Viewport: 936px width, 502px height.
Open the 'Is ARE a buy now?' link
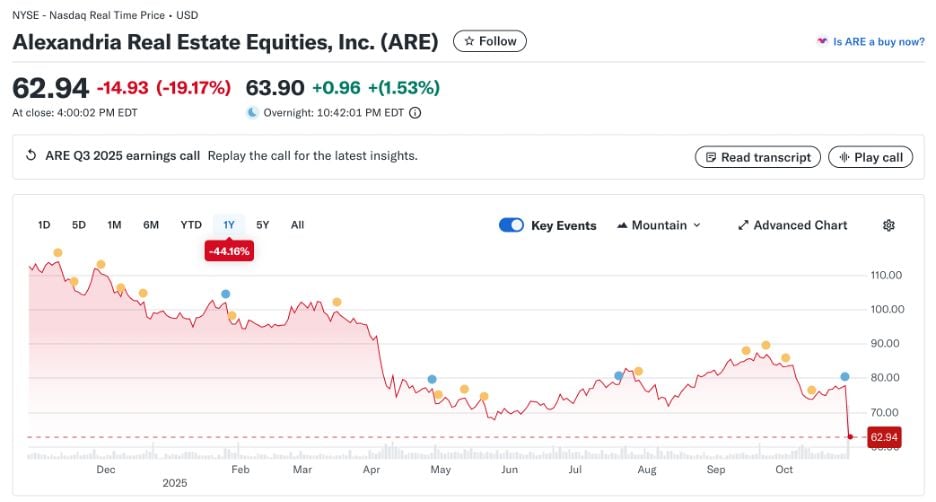point(878,42)
